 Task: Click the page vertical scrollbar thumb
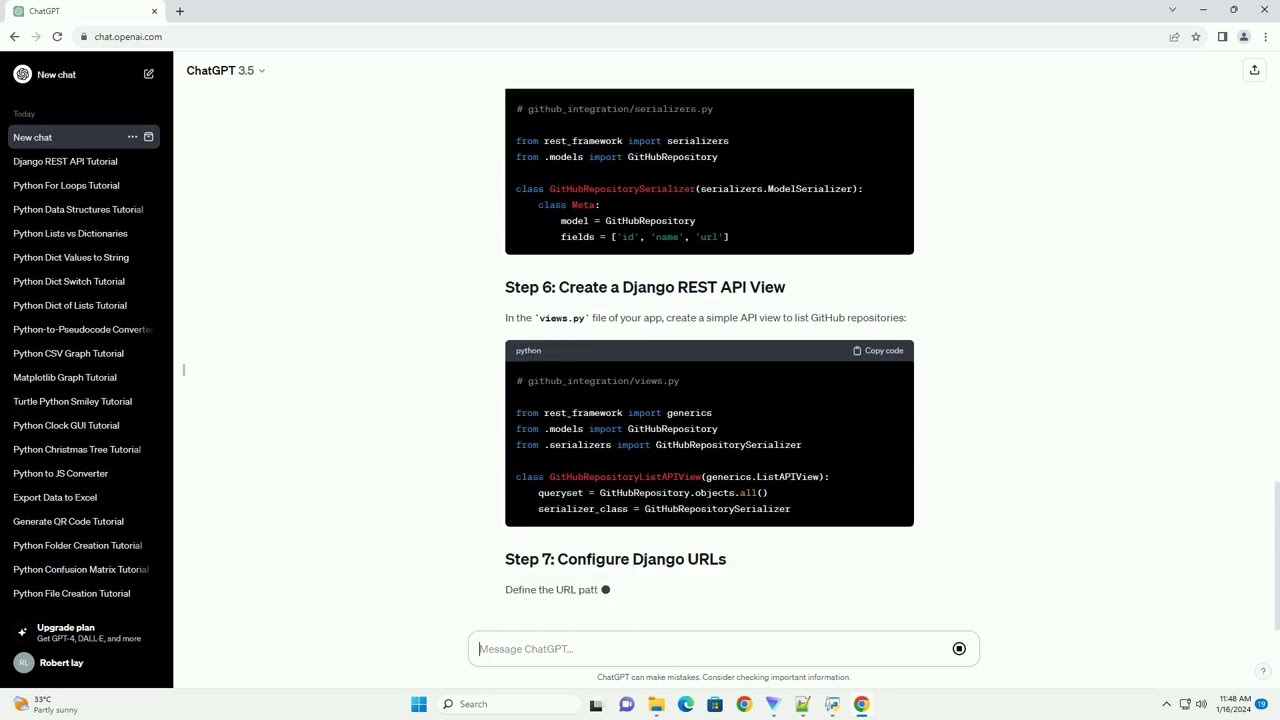(x=1275, y=555)
